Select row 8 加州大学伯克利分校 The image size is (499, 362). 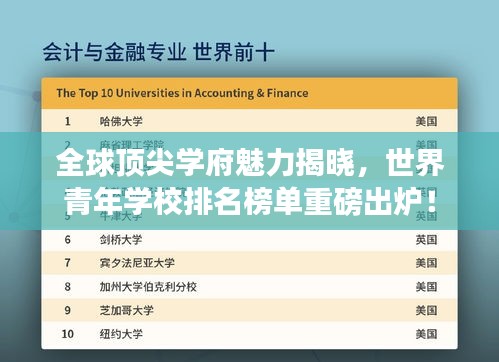pyautogui.click(x=249, y=286)
